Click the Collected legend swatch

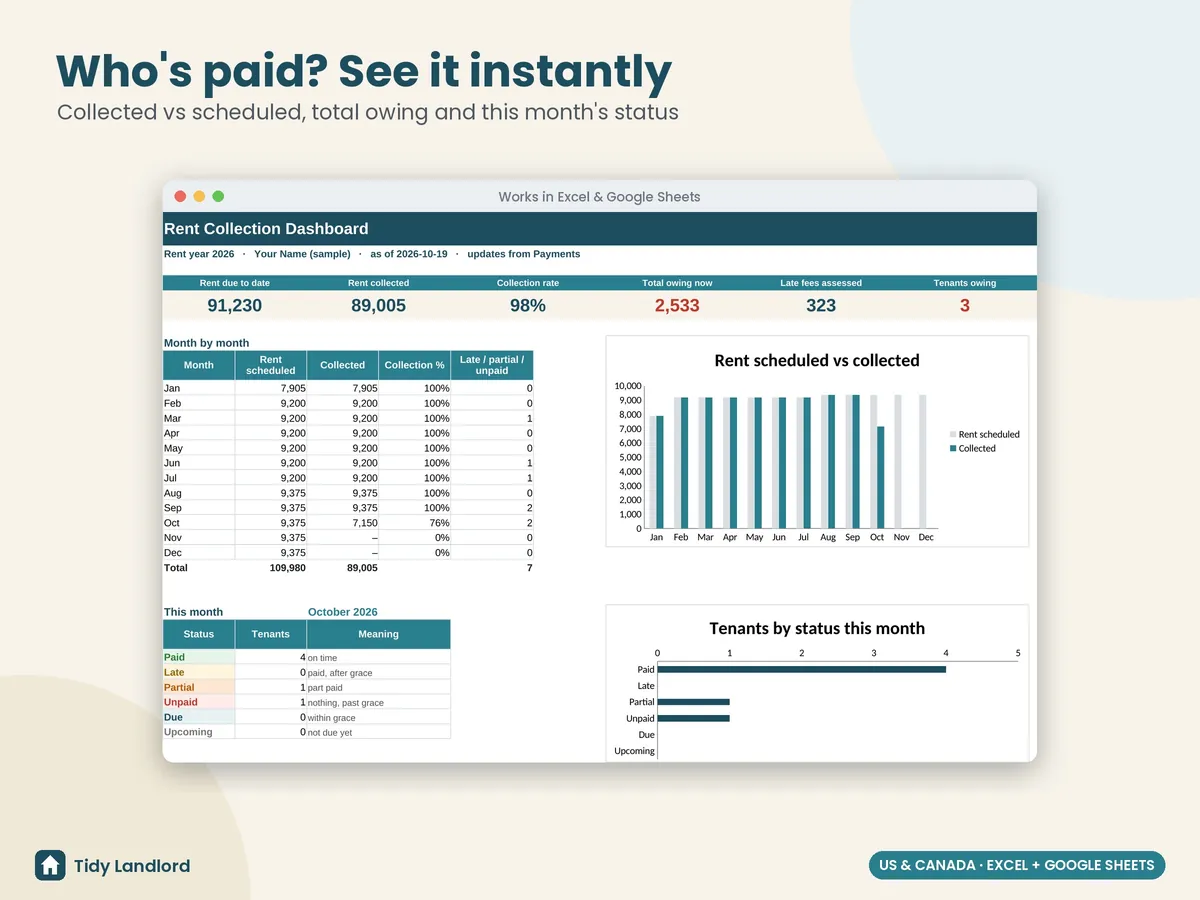point(952,449)
